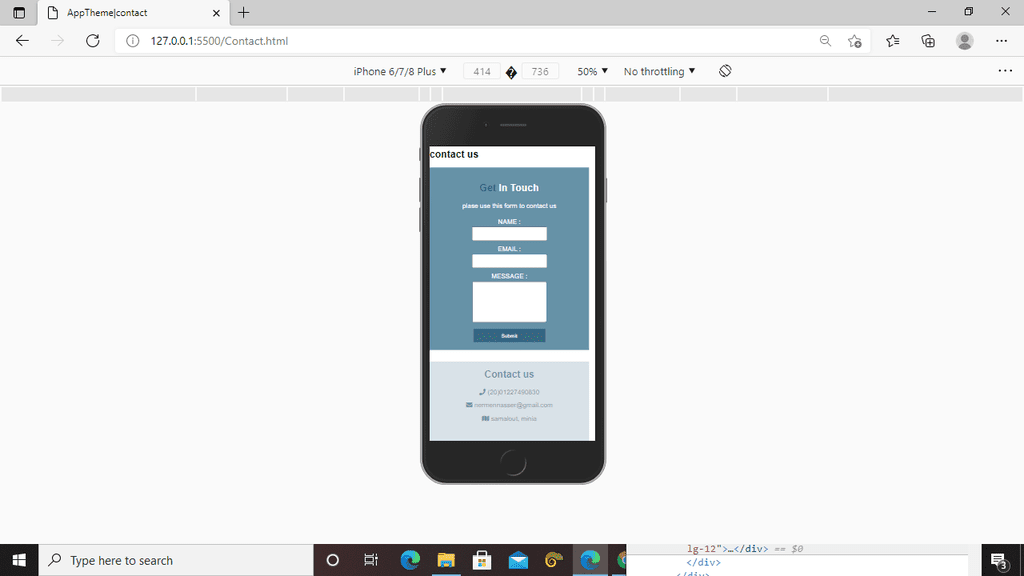Submit the contact form
Screen dimensions: 1024x576
[x=509, y=336]
